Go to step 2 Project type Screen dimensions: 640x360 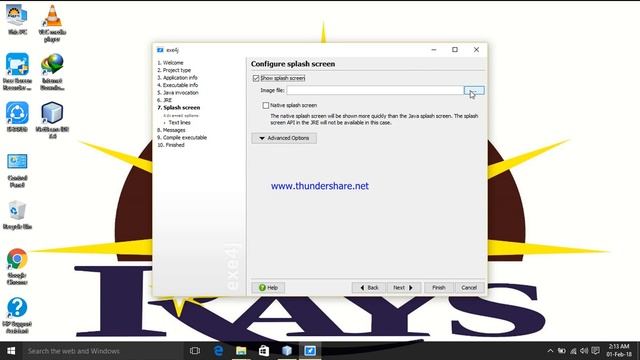pyautogui.click(x=174, y=70)
